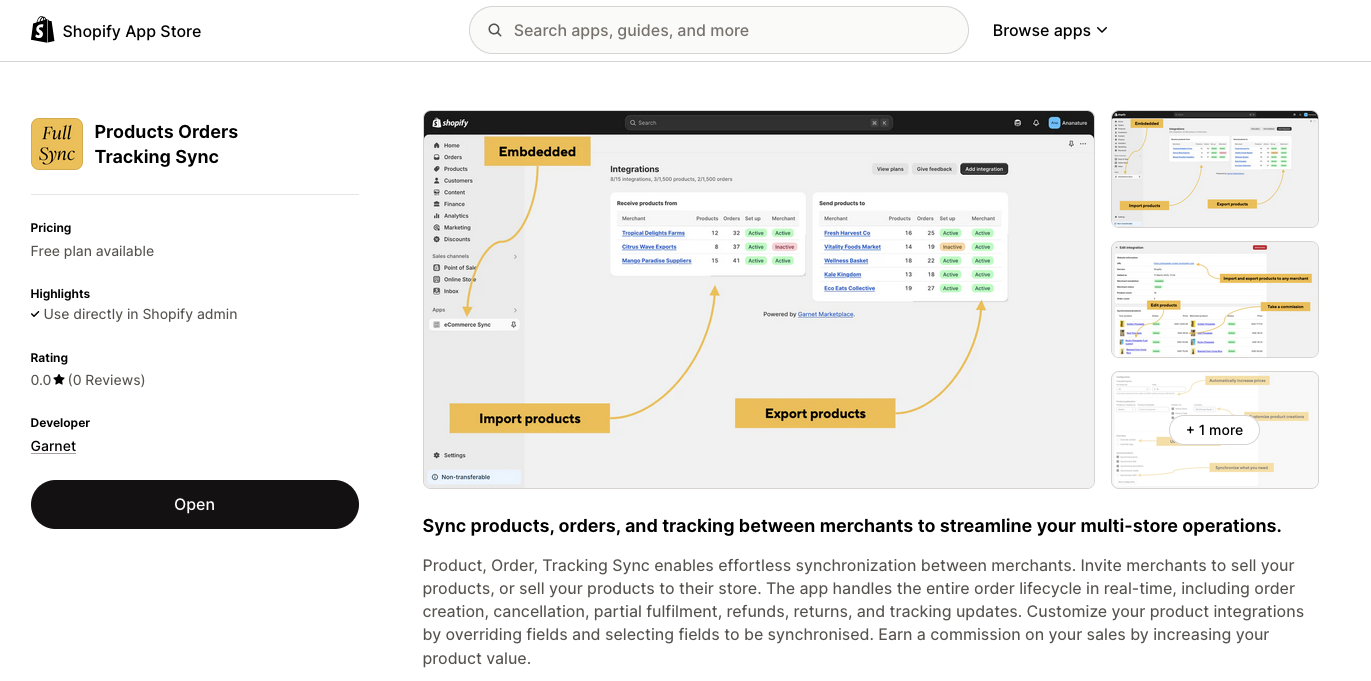Open the eCommerce Sync app icon under Apps
This screenshot has height=681, width=1371.
click(x=436, y=324)
